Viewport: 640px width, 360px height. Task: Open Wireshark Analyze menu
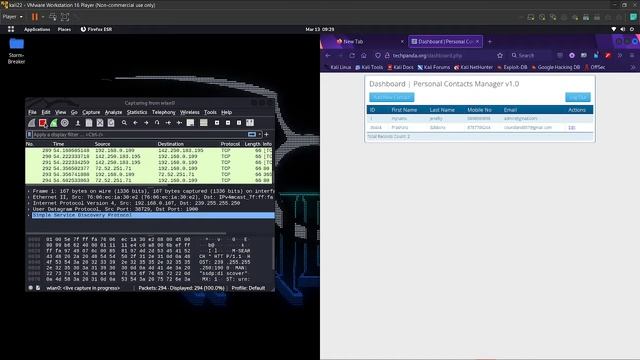pos(113,112)
